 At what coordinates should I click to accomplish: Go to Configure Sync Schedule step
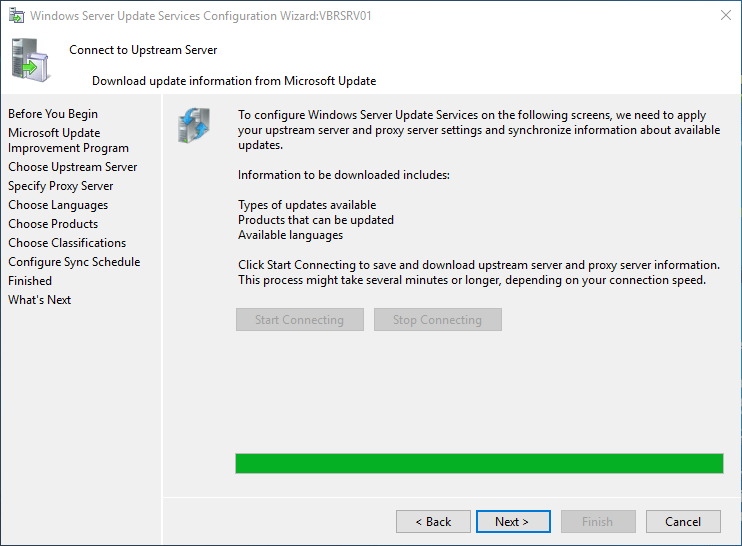point(74,262)
